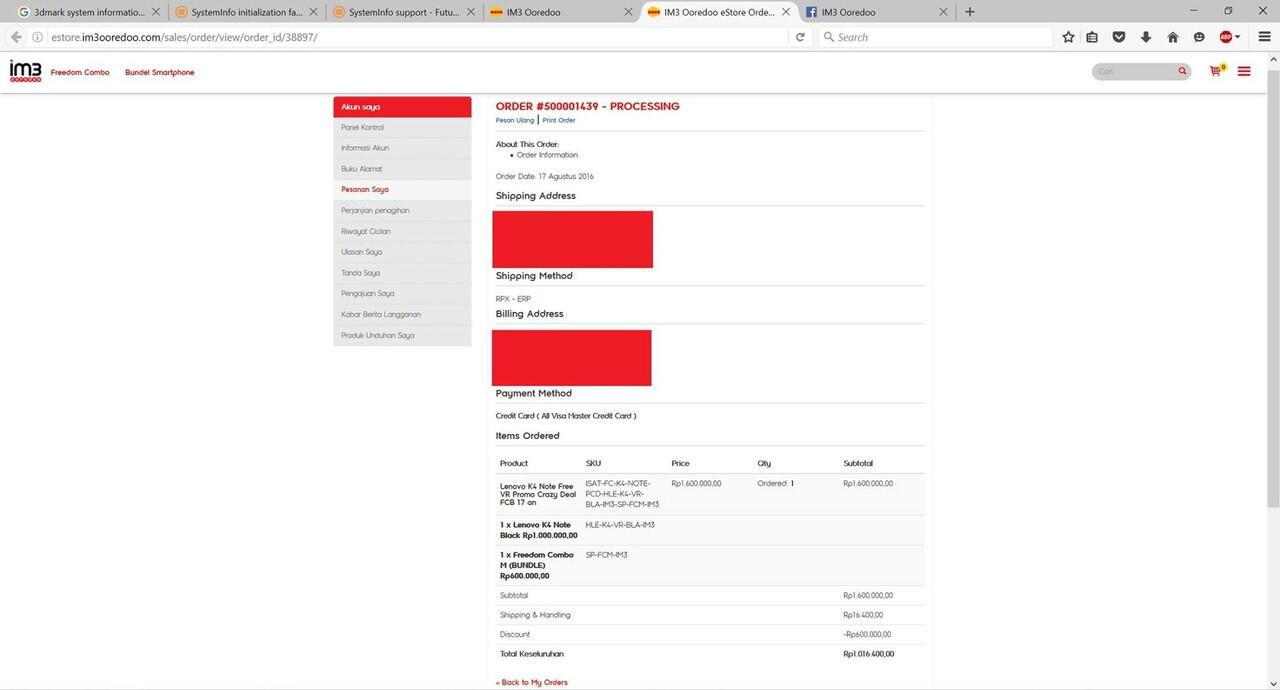The image size is (1280, 690).
Task: Open a new tab with plus button
Action: click(970, 12)
